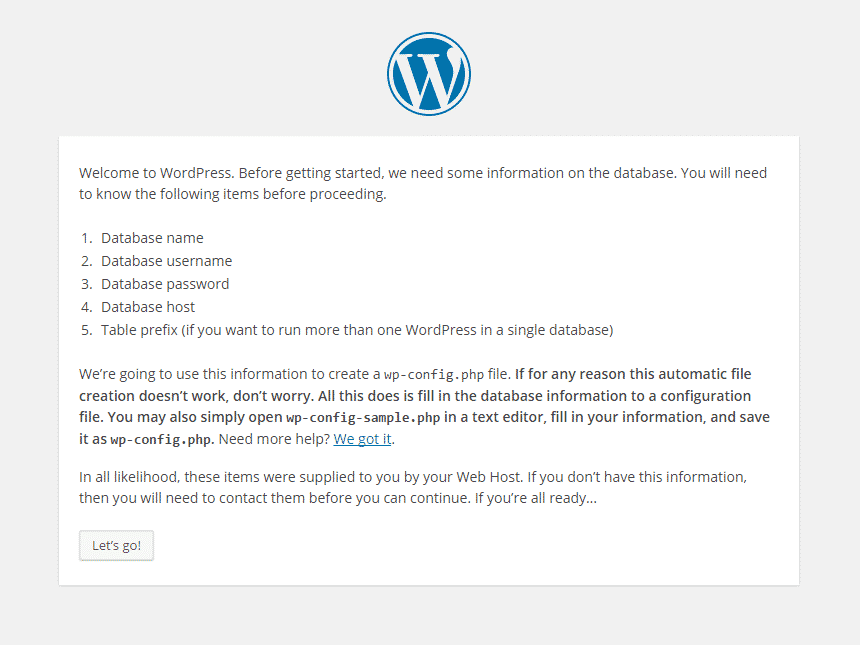This screenshot has width=860, height=645.
Task: Click the 'Database password' list entry
Action: pos(165,284)
